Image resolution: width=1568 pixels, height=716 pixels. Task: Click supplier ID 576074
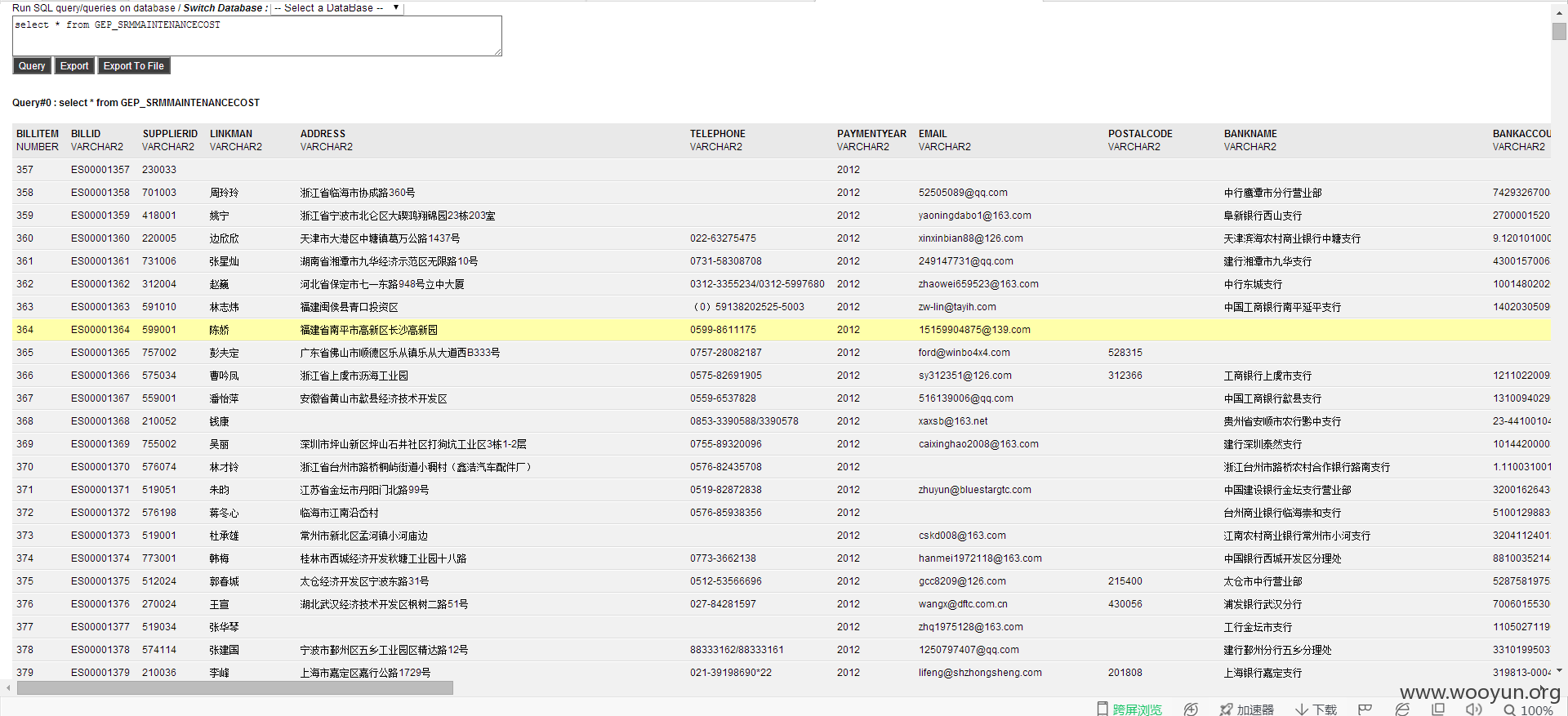(x=159, y=467)
